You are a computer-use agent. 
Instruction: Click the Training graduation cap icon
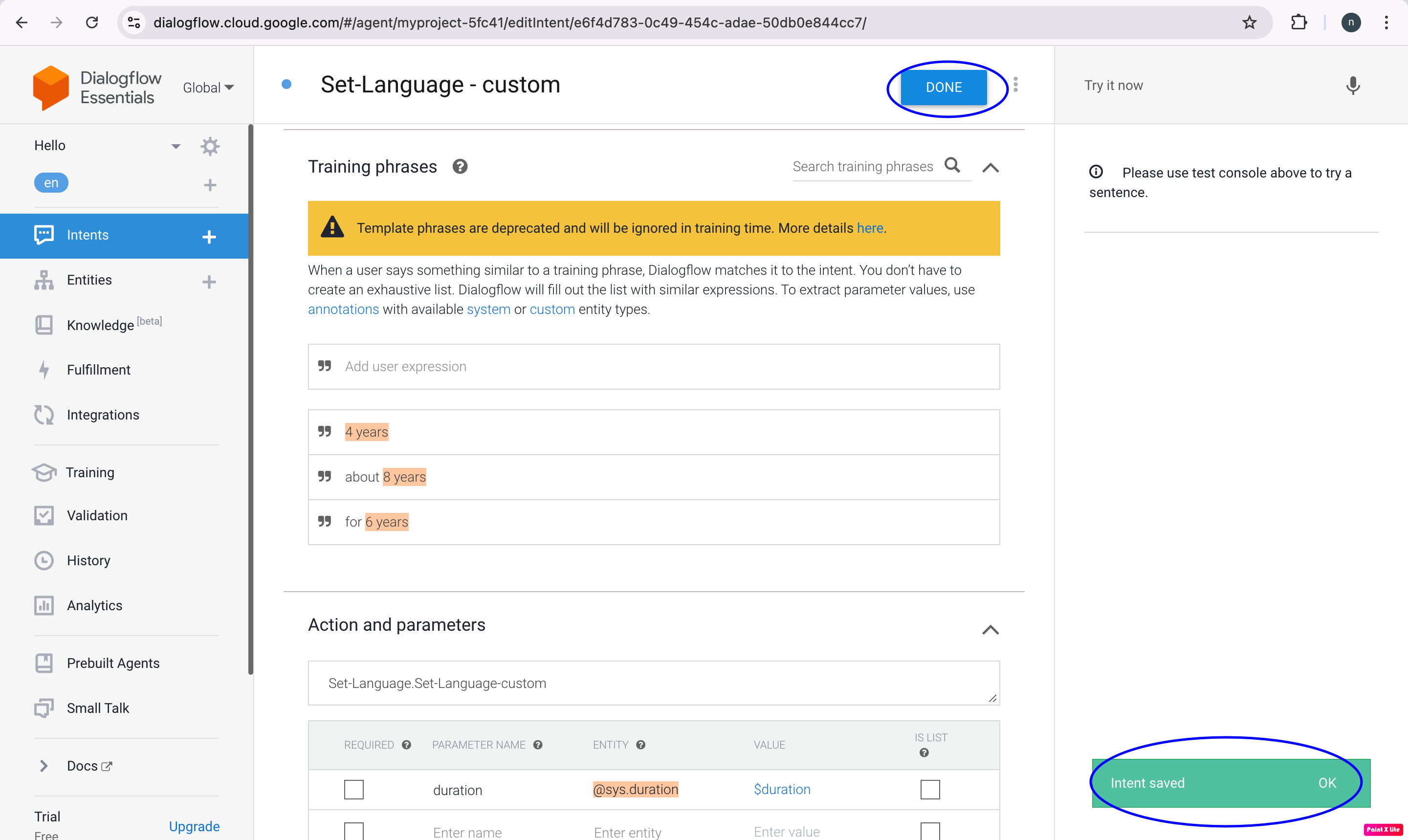(x=44, y=473)
